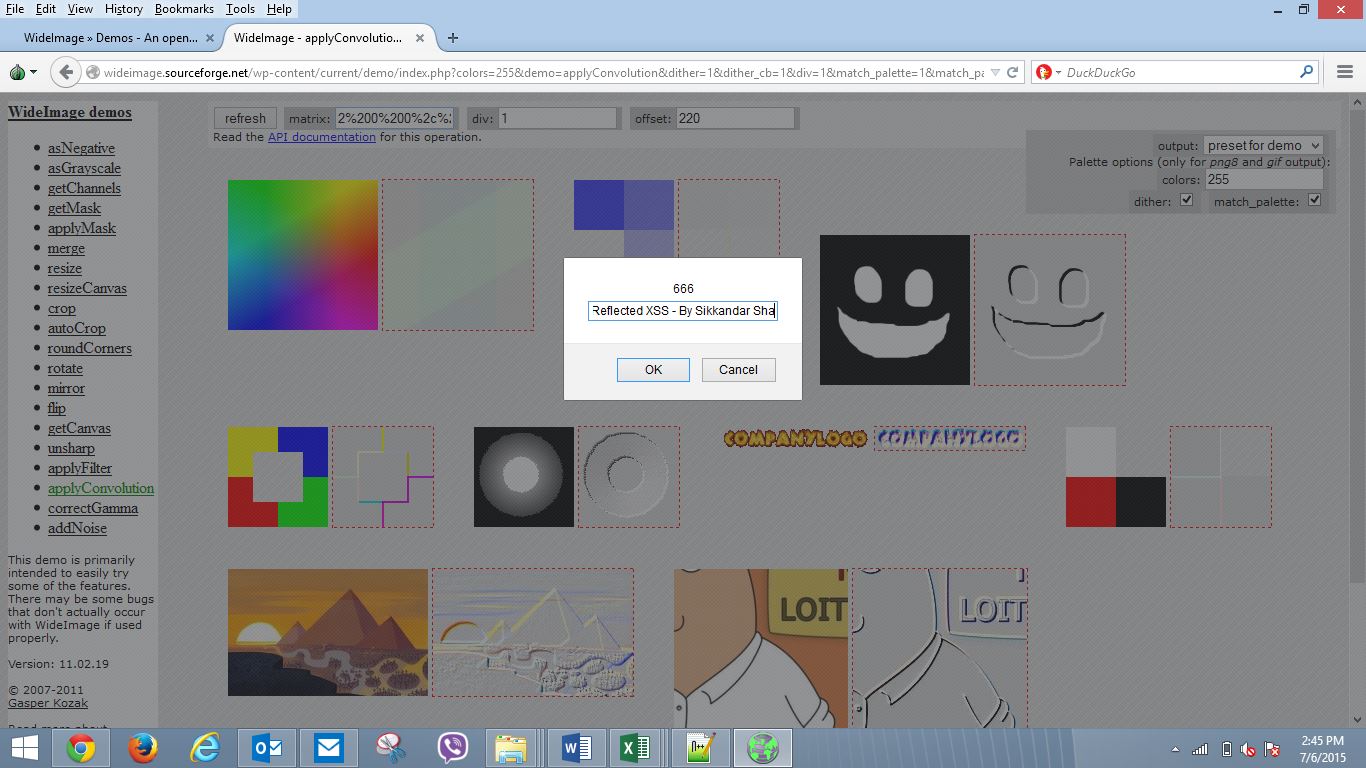Open a new tab with the plus button
This screenshot has width=1366, height=768.
[453, 38]
